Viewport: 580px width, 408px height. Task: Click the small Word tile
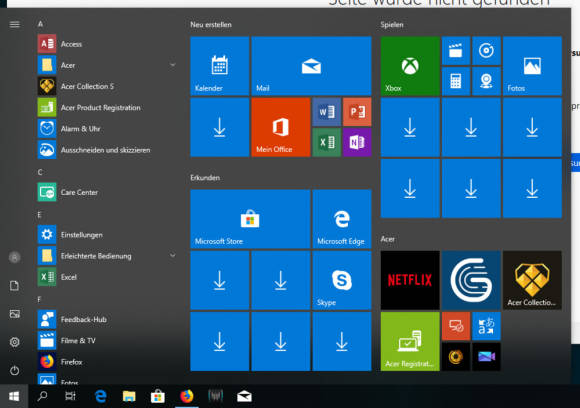tap(326, 112)
